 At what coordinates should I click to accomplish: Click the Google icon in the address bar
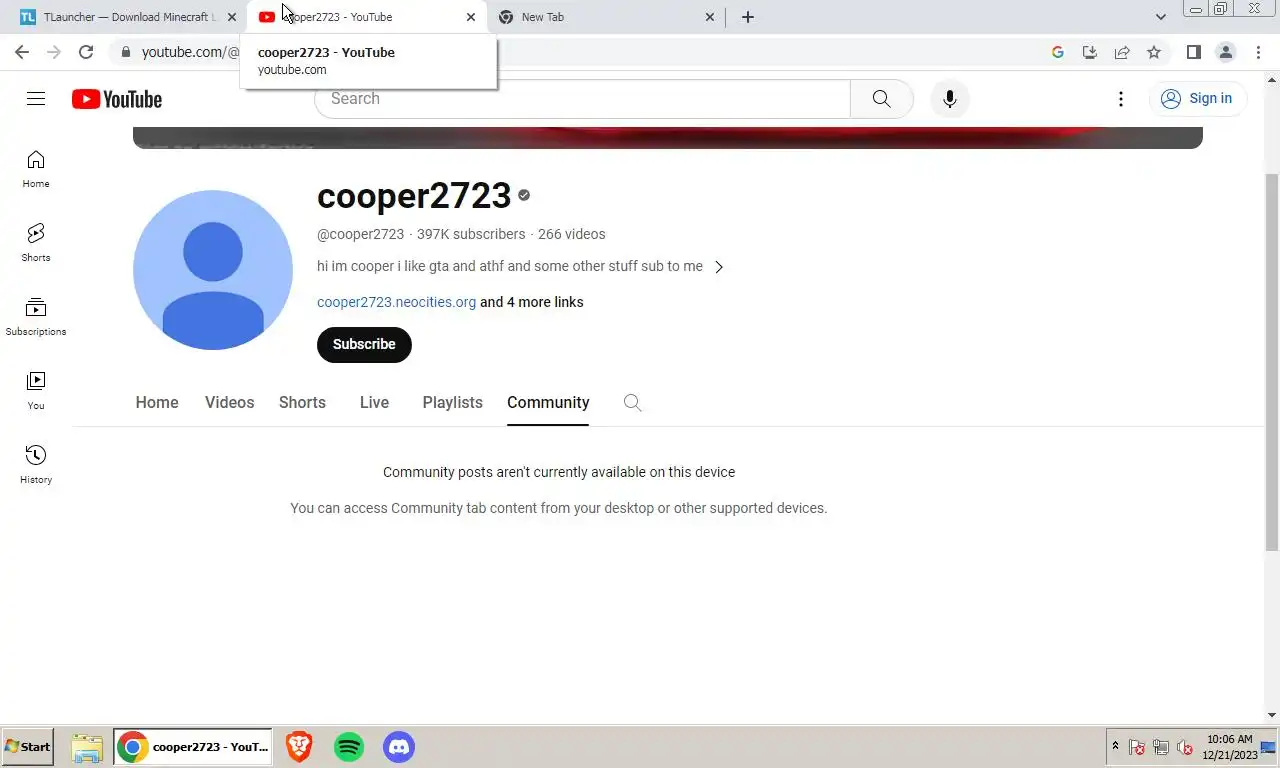pos(1058,52)
